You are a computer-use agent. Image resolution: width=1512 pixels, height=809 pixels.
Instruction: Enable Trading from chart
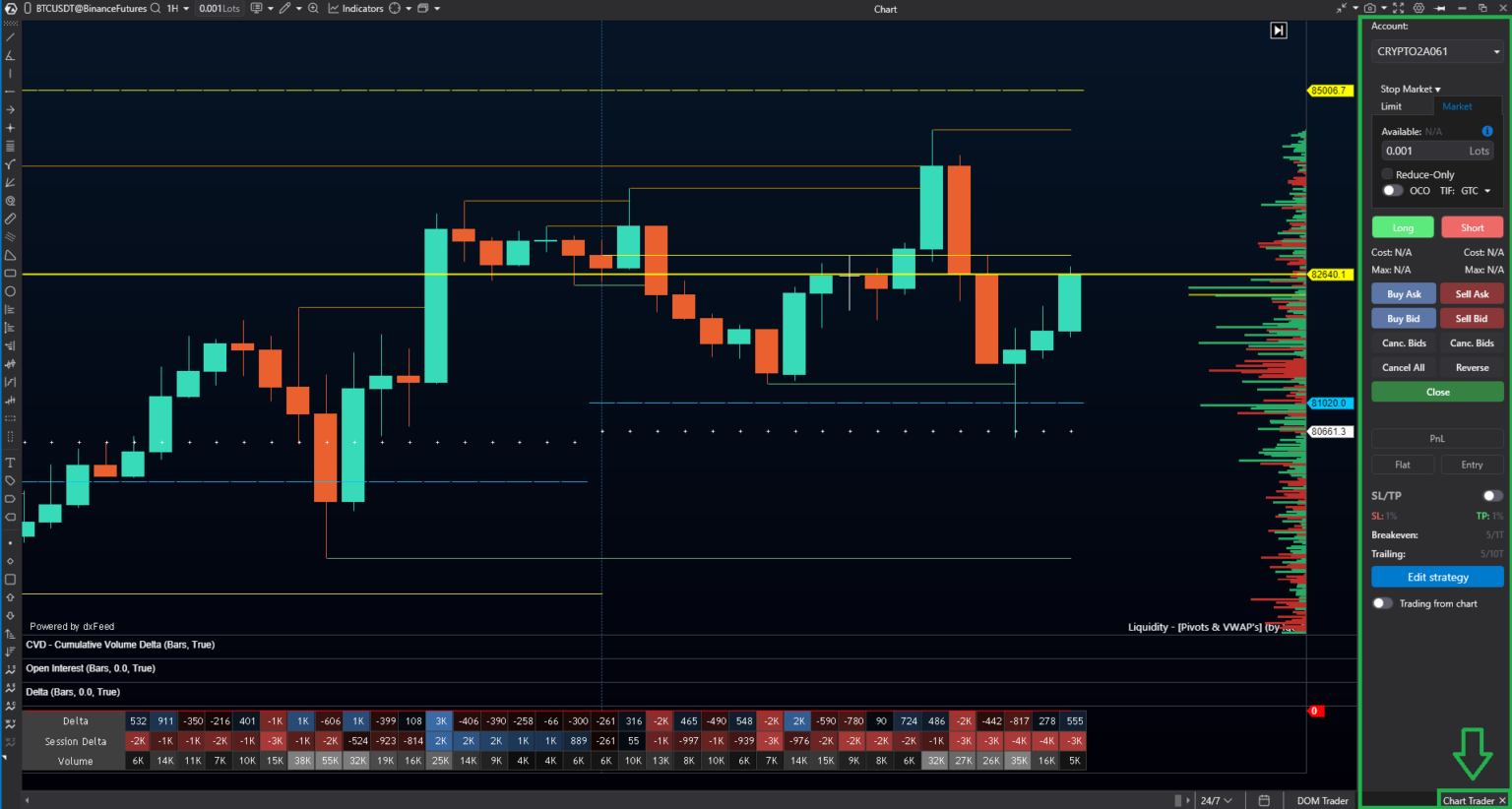pyautogui.click(x=1382, y=602)
